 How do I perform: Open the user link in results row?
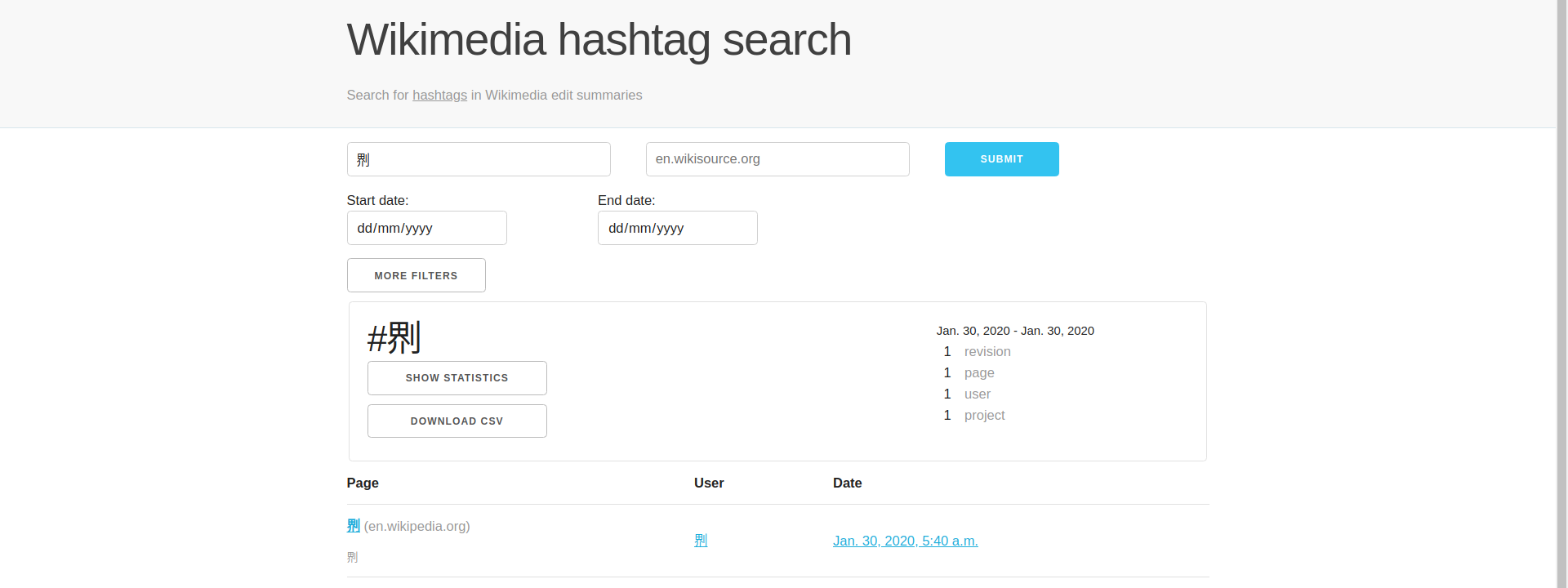point(701,541)
